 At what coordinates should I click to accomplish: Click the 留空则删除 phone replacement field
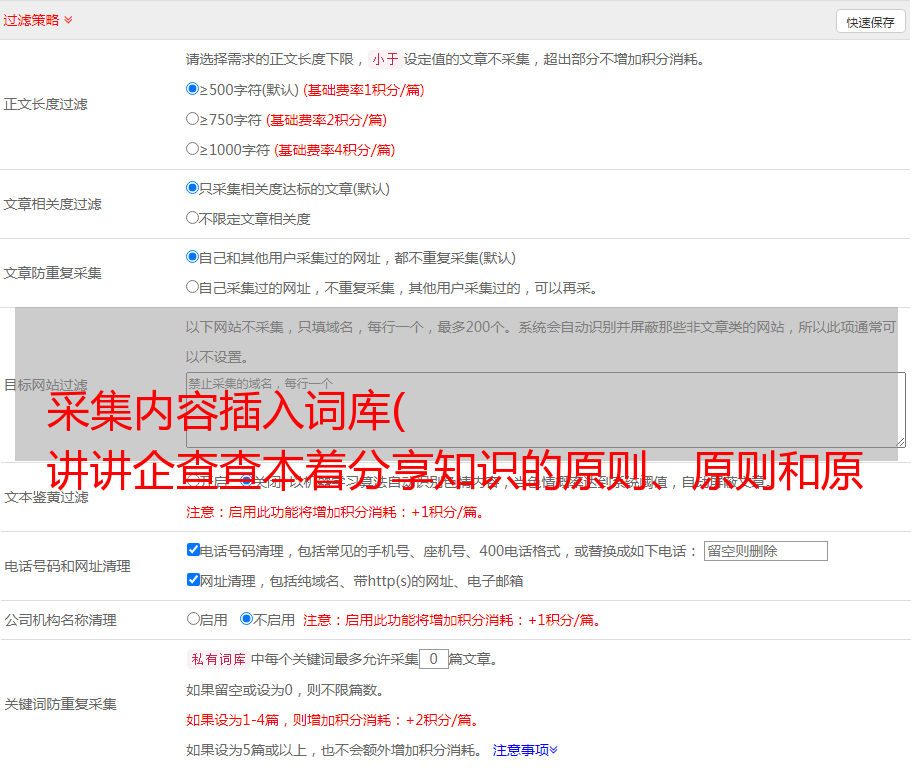[765, 551]
